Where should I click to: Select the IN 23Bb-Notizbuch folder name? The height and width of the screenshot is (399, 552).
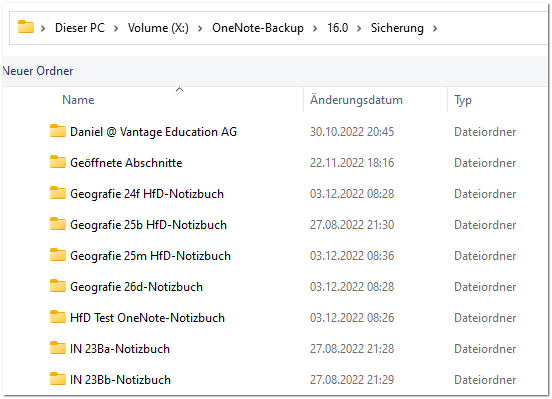coord(120,380)
